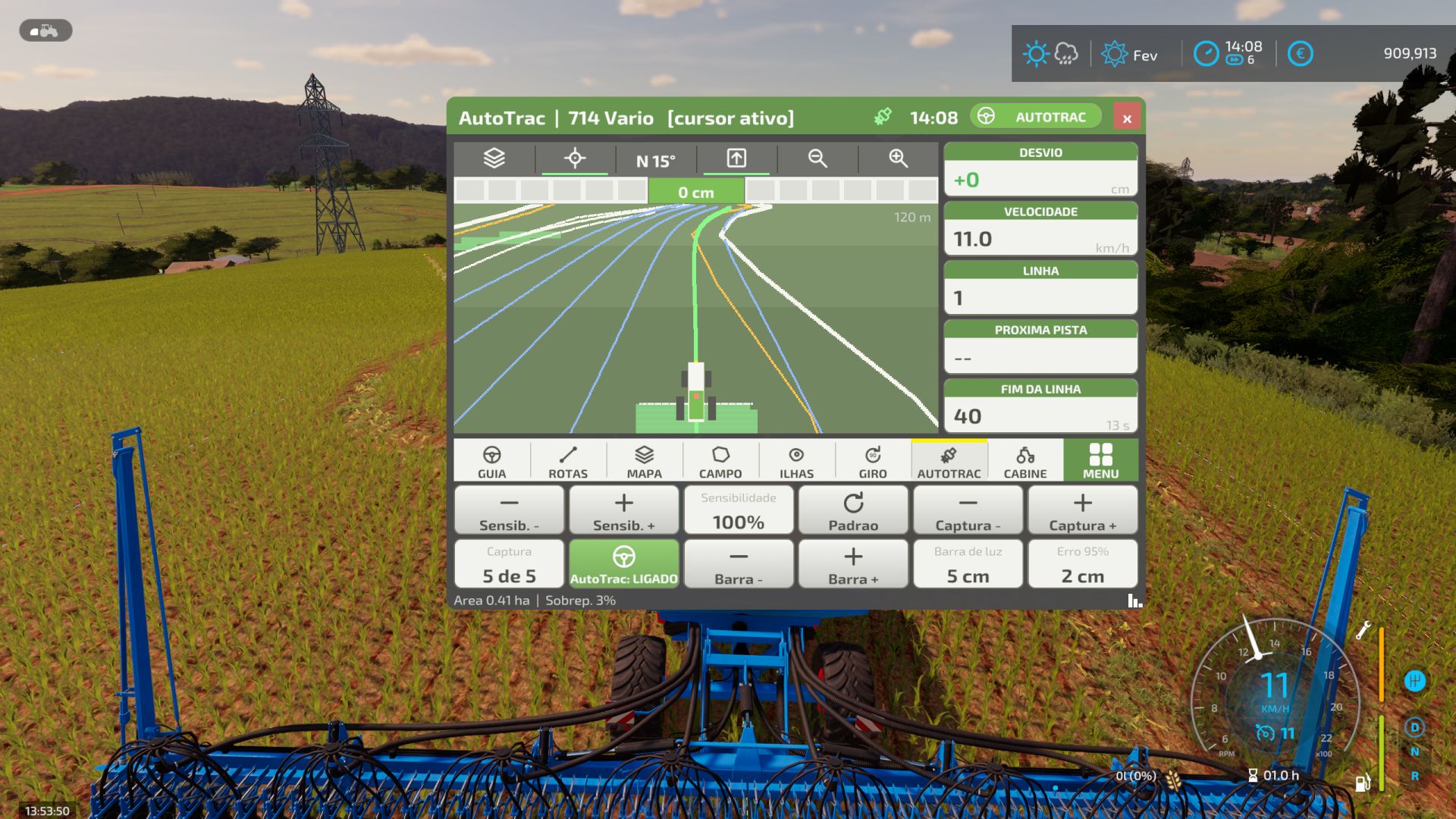
Task: Increase capture with Captura + button
Action: point(1082,511)
